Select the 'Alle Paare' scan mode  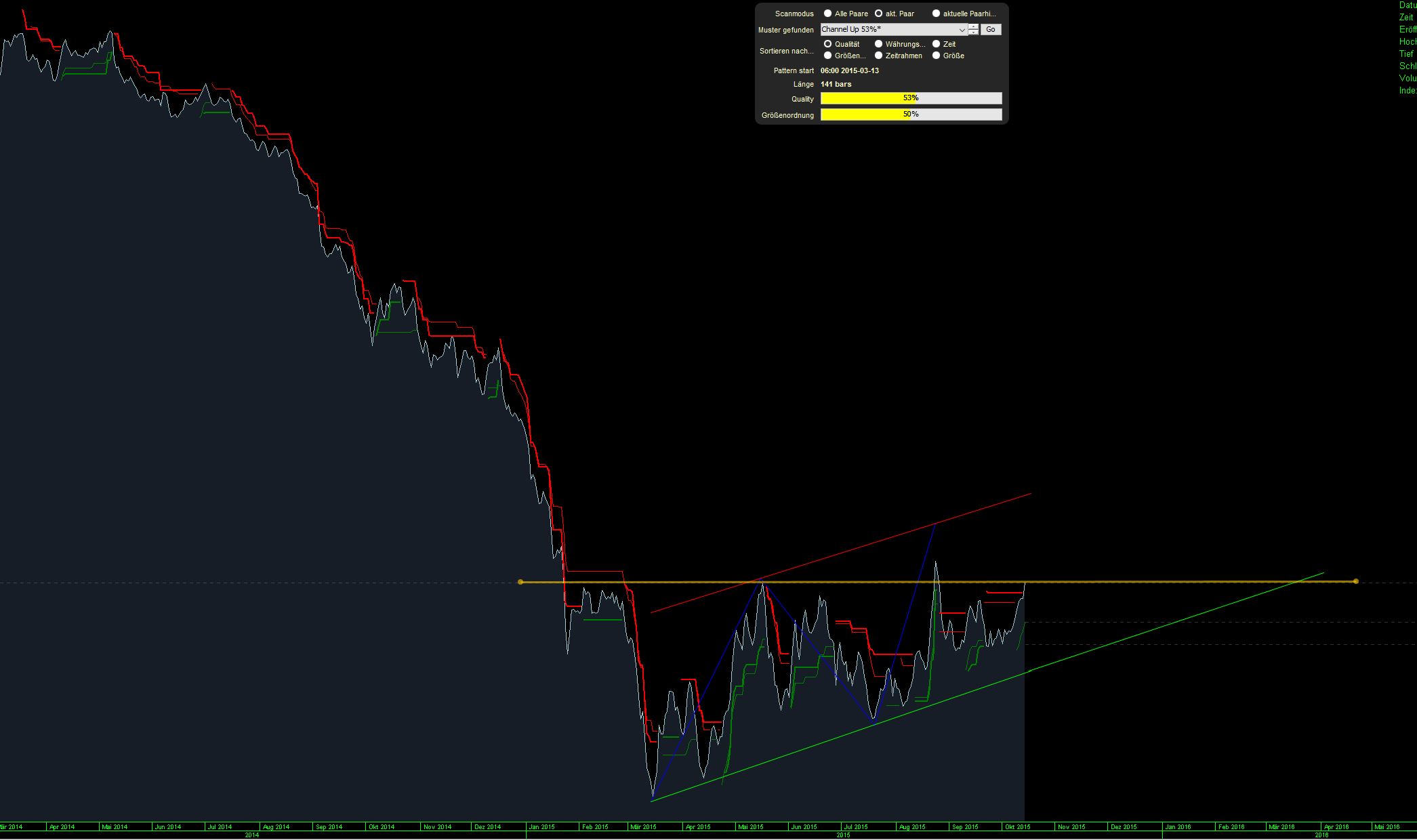coord(827,14)
